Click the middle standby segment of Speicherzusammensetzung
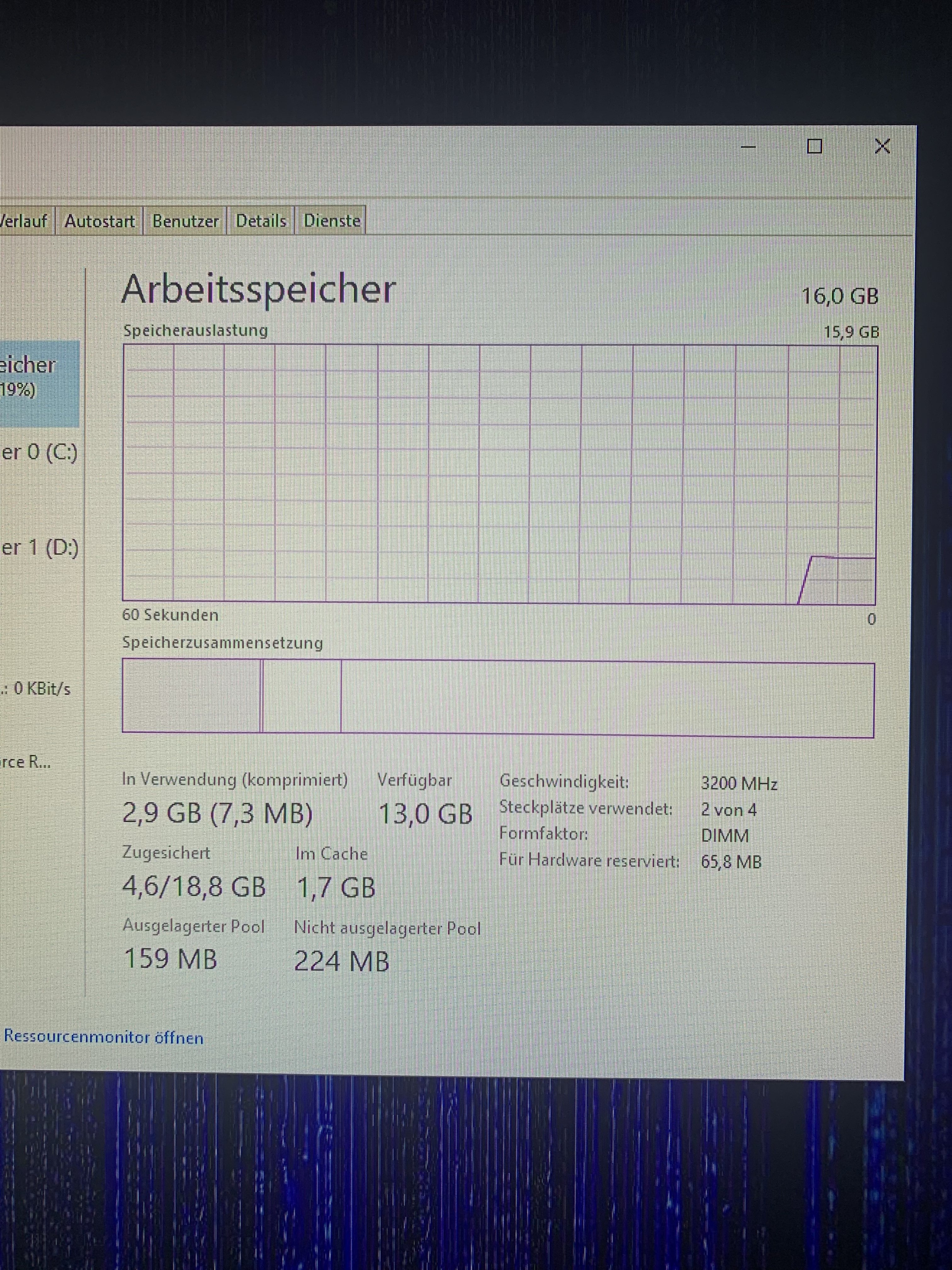This screenshot has height=1270, width=952. (302, 696)
